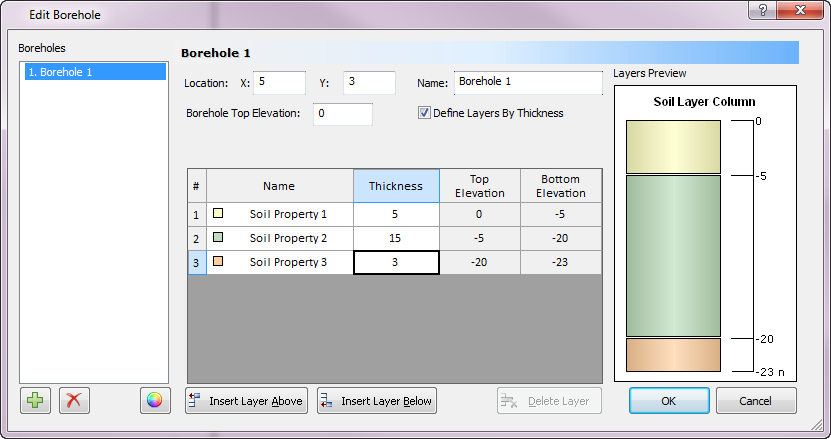Click the dialog help question mark button

(763, 10)
